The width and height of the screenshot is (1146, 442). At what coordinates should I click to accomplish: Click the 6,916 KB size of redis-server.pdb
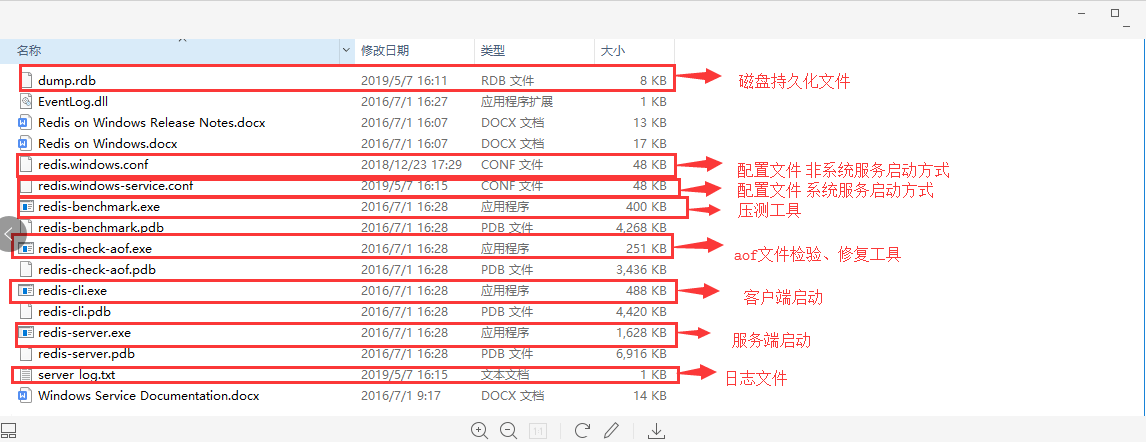tap(641, 354)
